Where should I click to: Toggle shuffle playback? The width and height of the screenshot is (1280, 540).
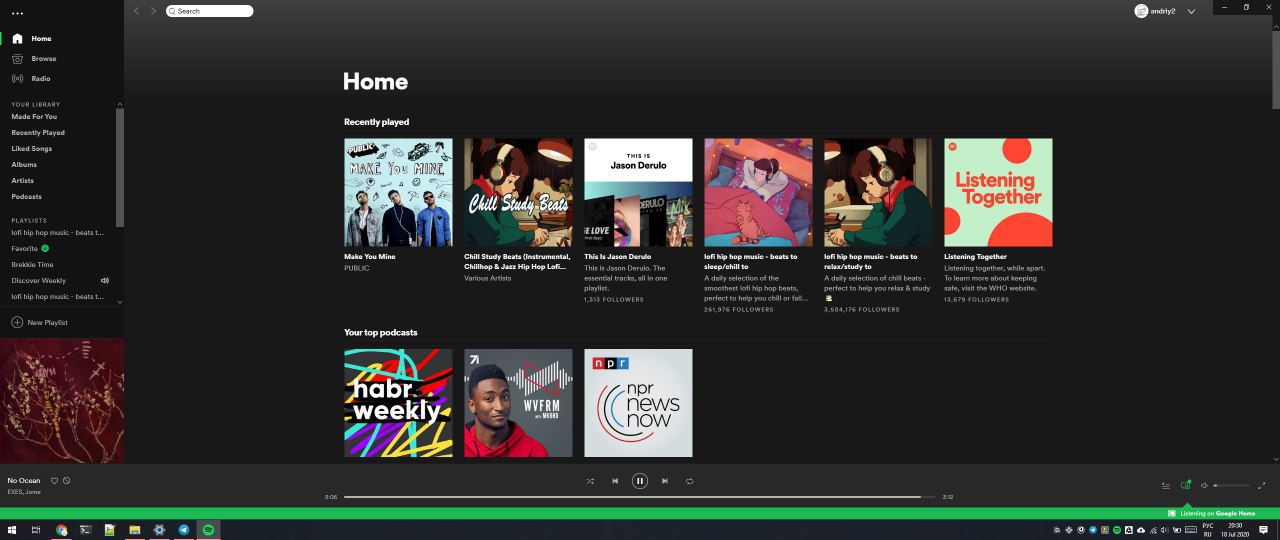coord(590,481)
